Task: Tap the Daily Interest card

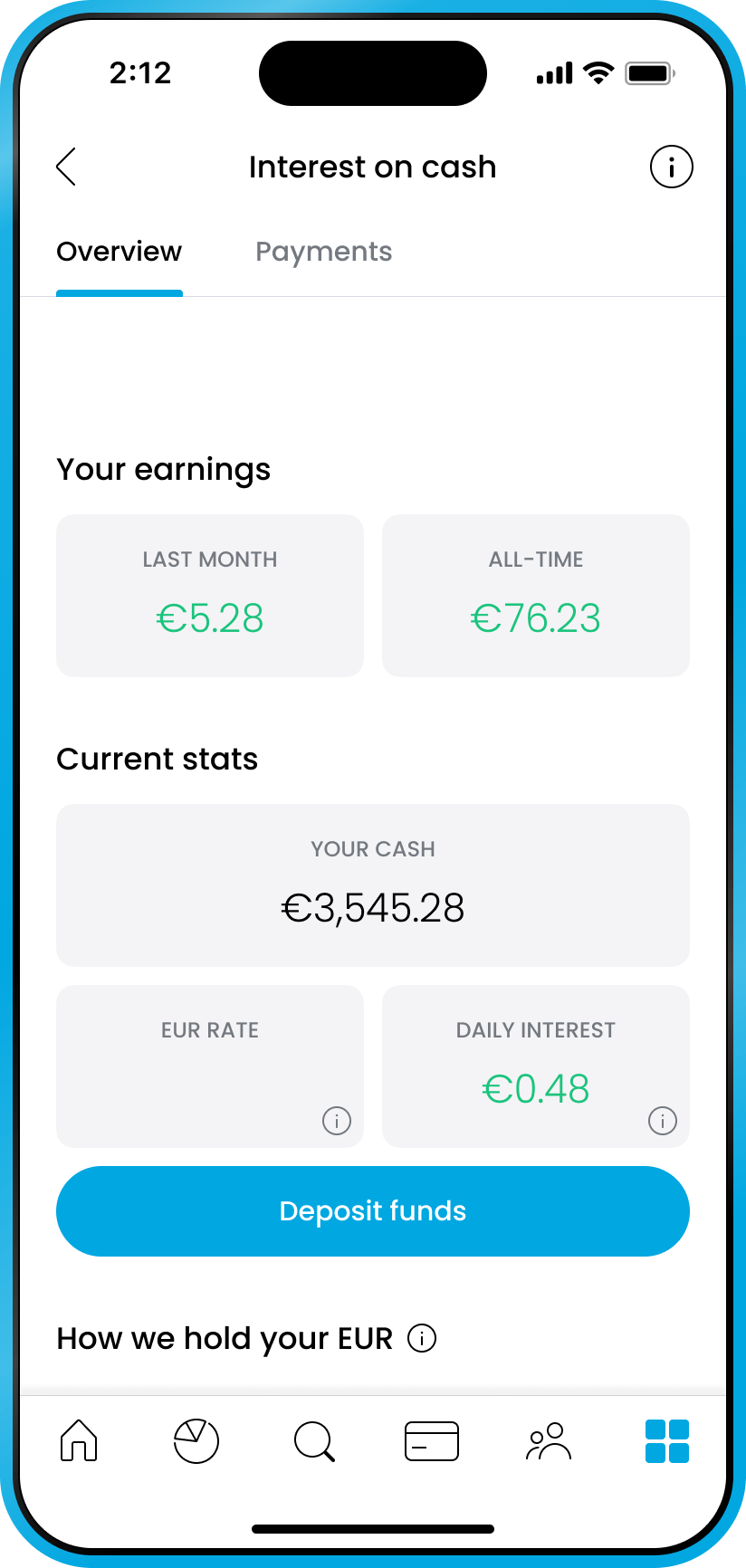Action: tap(536, 1066)
